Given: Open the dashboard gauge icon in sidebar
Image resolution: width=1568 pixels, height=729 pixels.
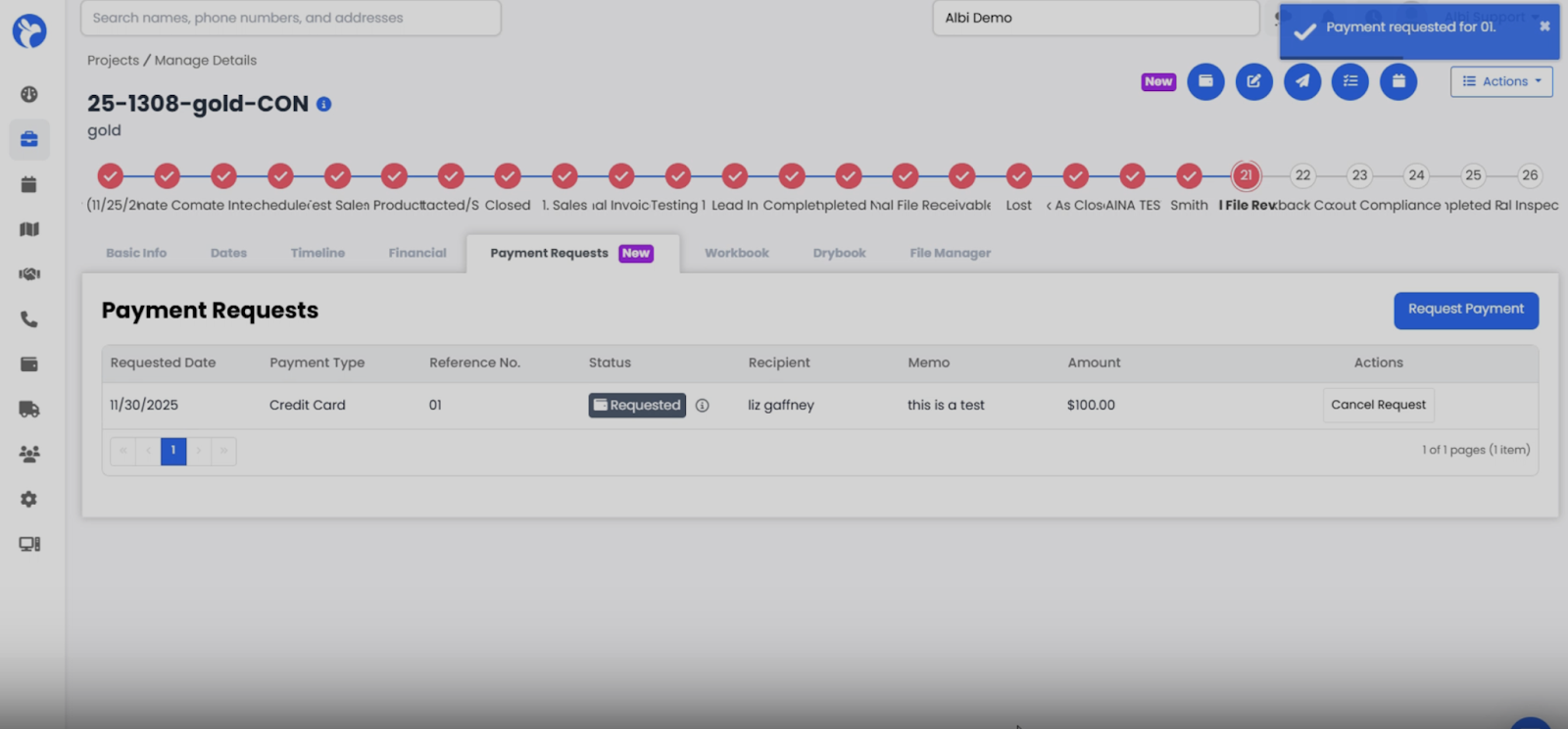Looking at the screenshot, I should coord(29,94).
